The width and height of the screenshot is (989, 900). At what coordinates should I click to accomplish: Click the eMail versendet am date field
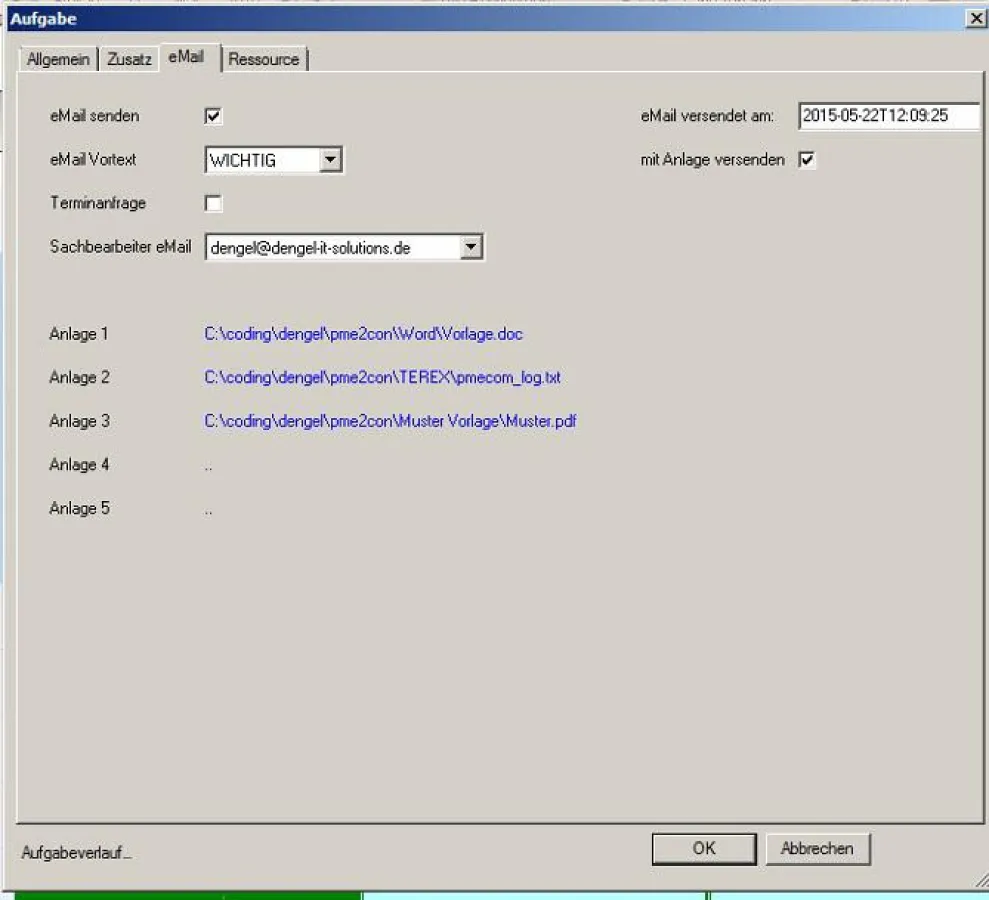887,116
